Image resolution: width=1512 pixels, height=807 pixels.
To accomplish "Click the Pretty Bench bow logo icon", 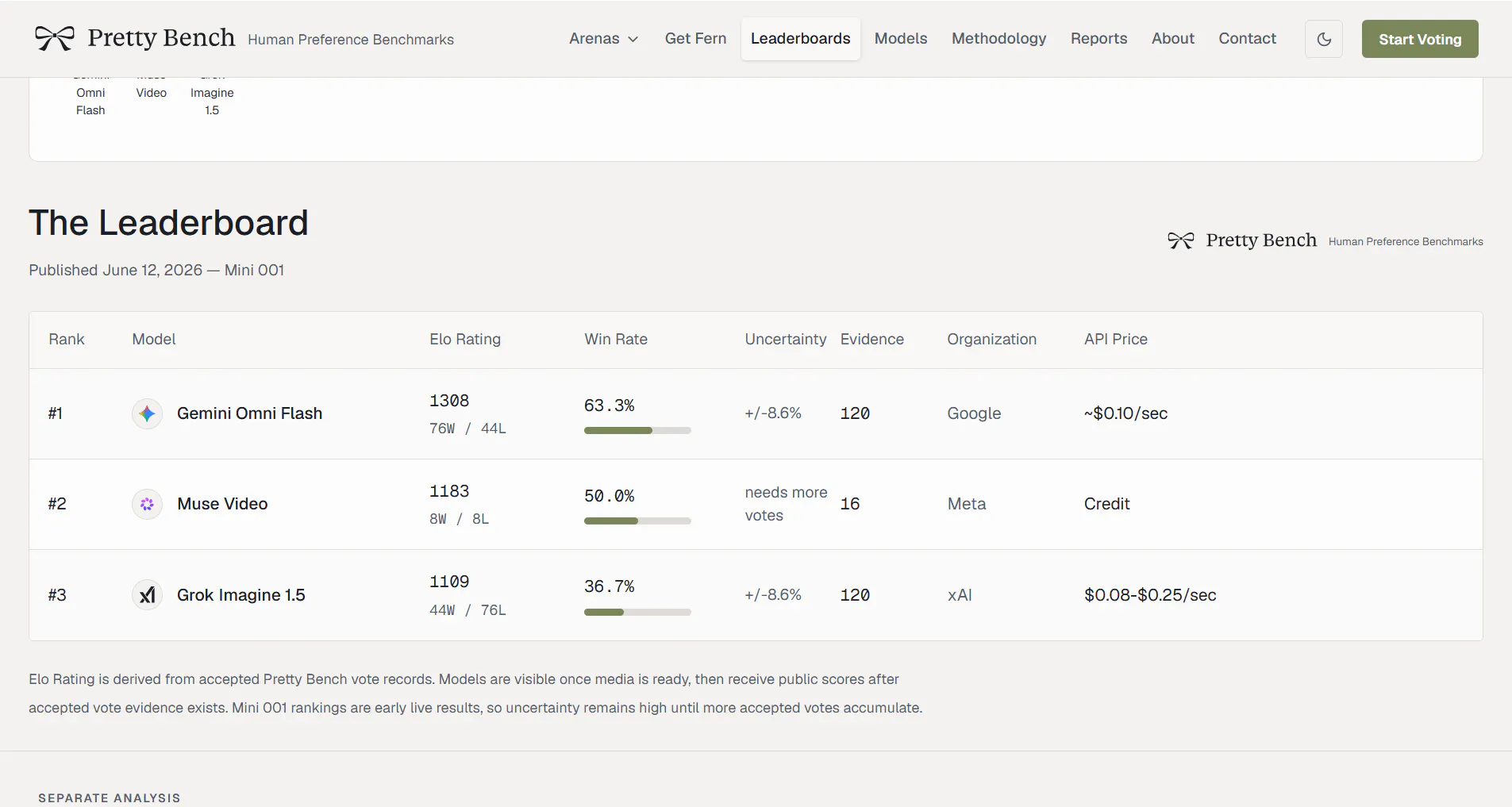I will pos(55,38).
